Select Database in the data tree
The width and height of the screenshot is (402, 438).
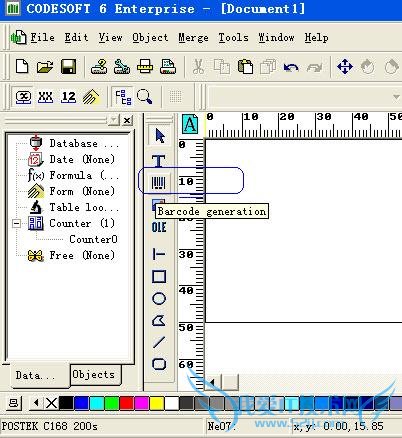coord(74,143)
